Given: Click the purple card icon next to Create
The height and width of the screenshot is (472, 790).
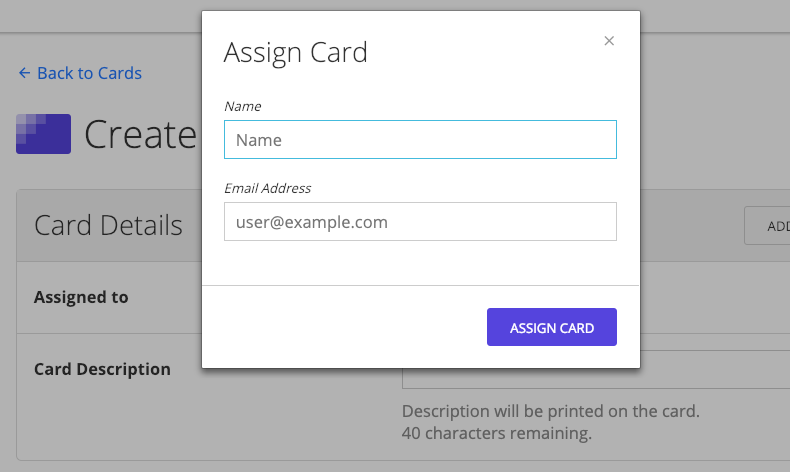Looking at the screenshot, I should [43, 134].
